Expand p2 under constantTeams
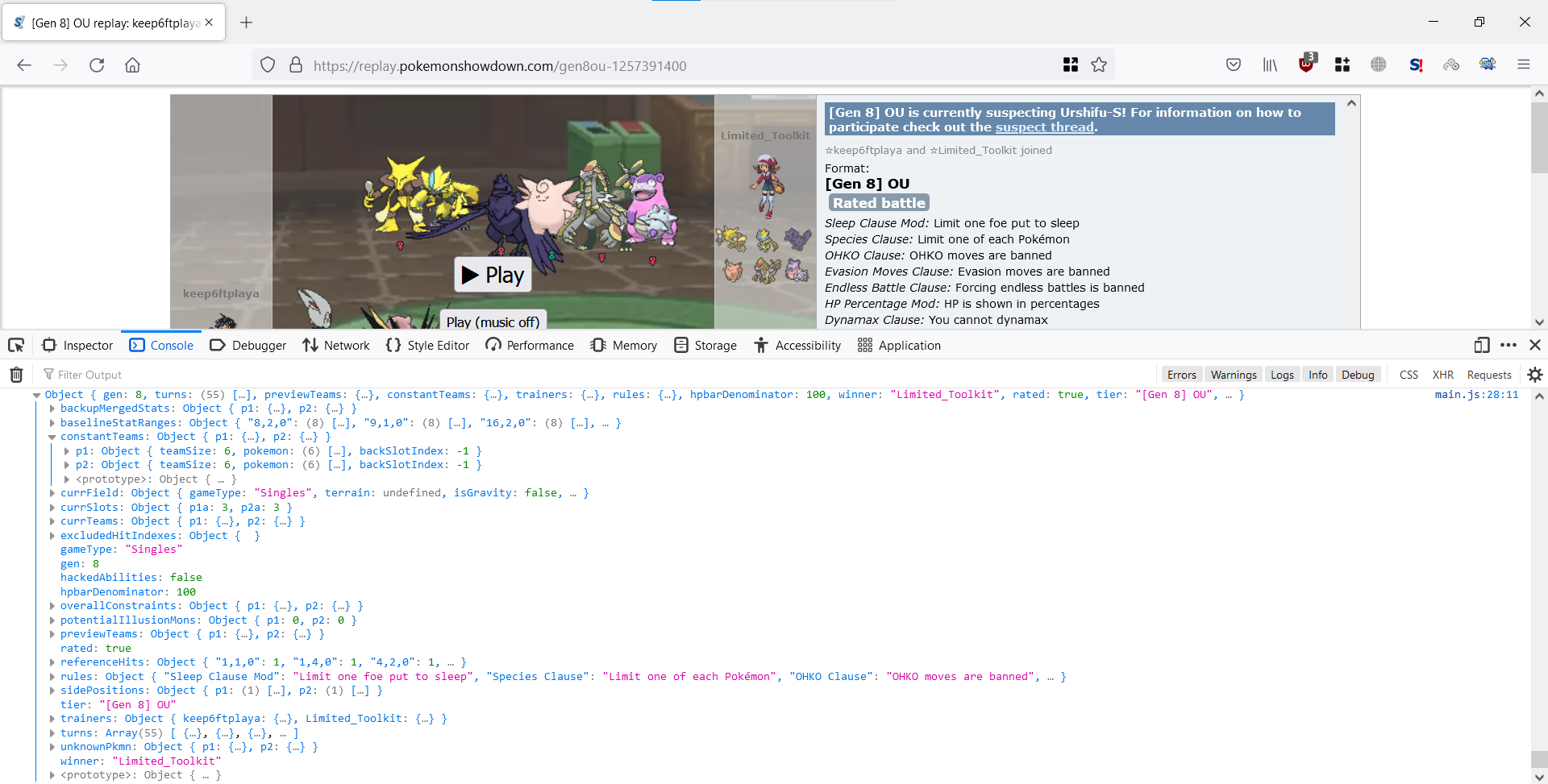This screenshot has width=1548, height=784. pyautogui.click(x=68, y=465)
